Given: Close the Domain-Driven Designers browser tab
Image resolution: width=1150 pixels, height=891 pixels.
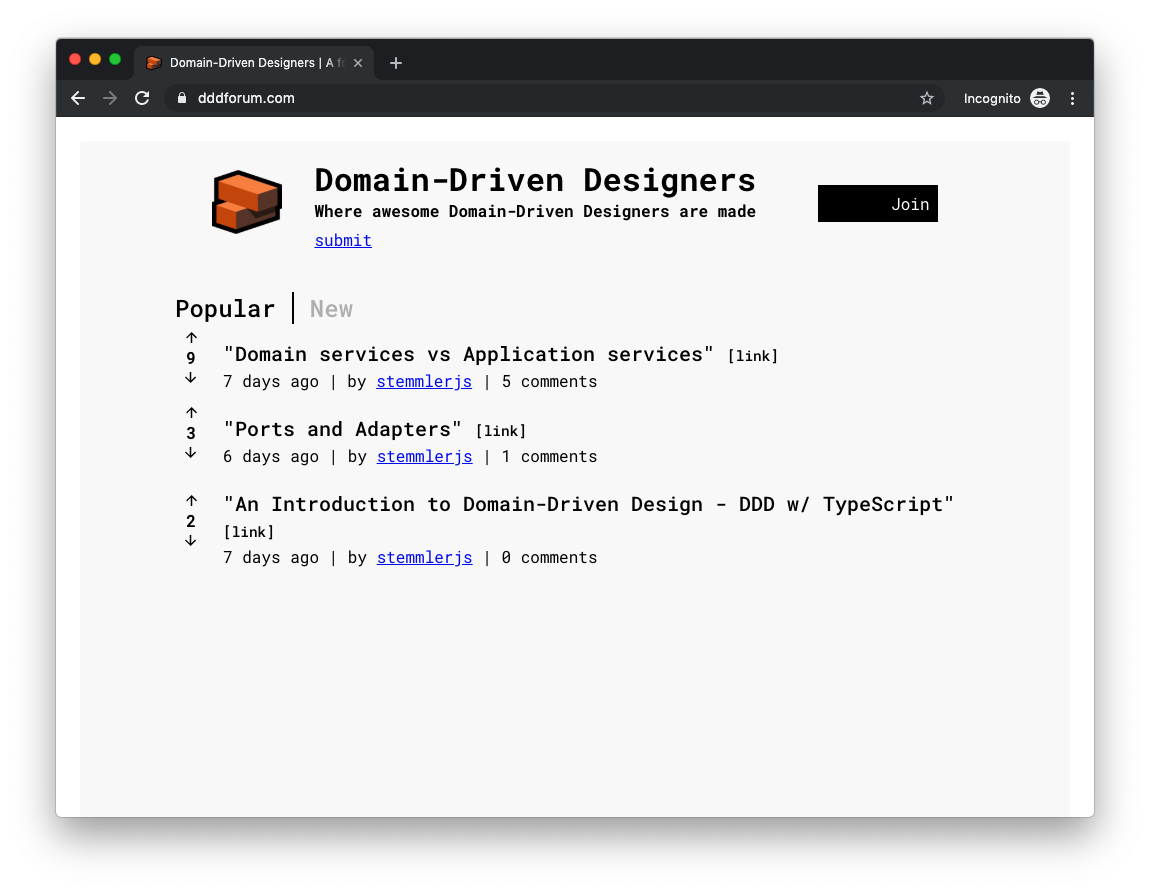Looking at the screenshot, I should pyautogui.click(x=358, y=63).
